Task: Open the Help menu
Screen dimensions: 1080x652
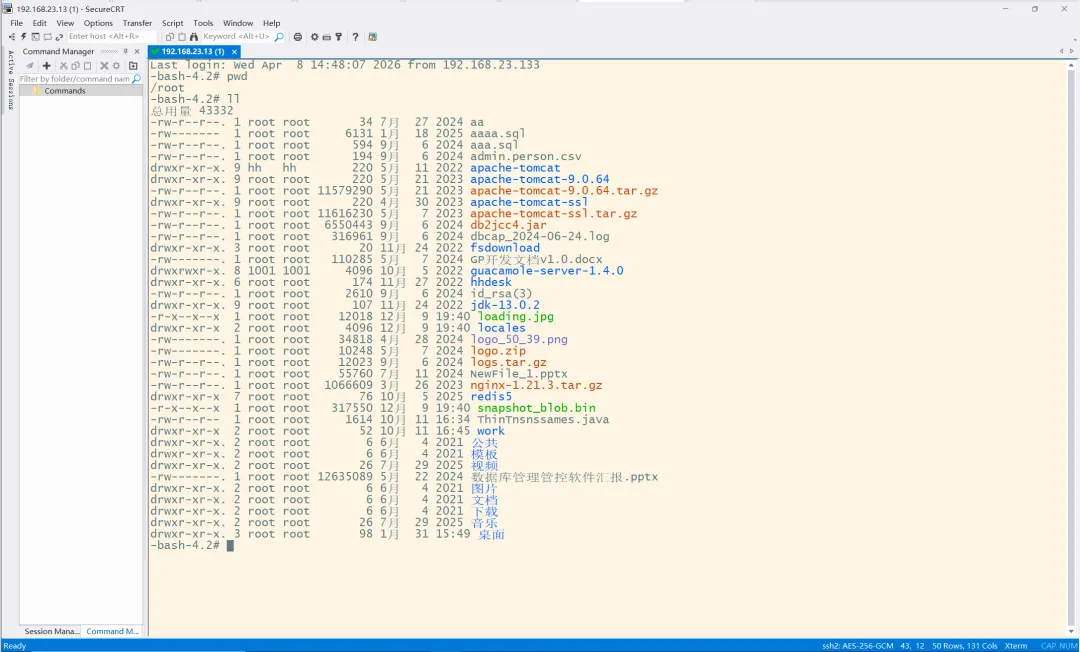Action: (271, 23)
